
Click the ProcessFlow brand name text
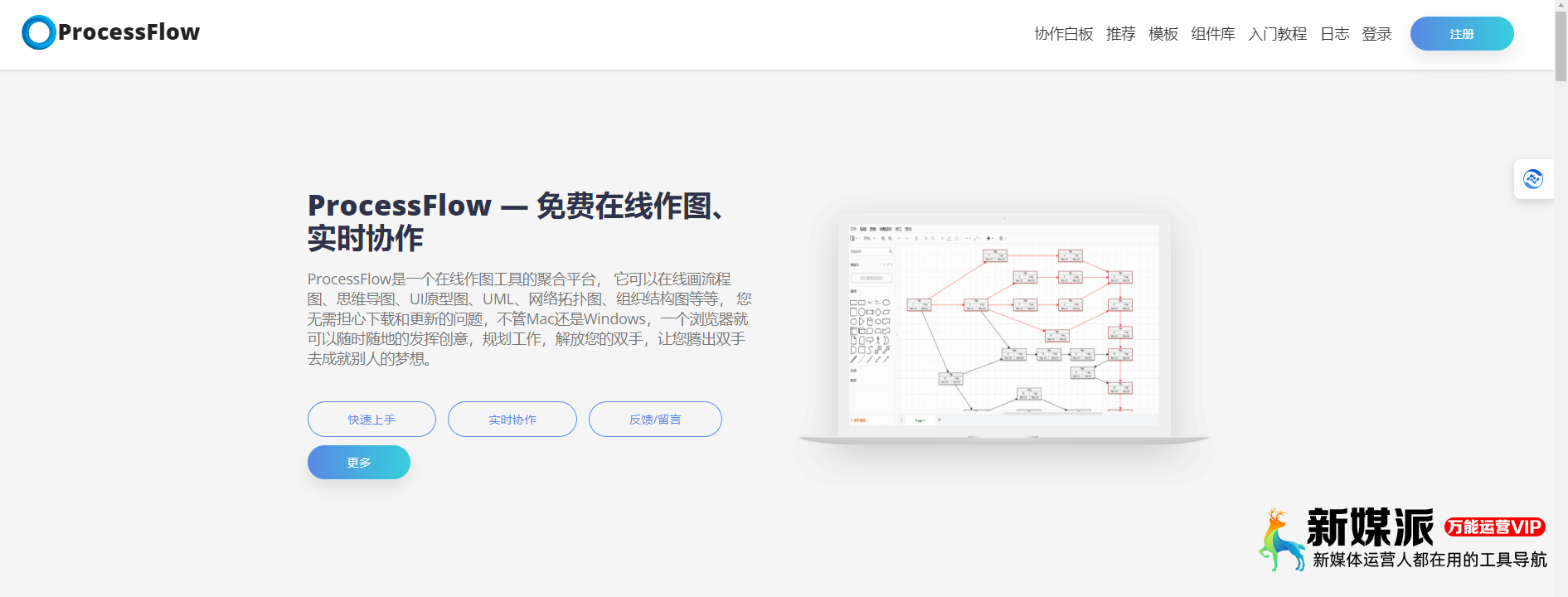coord(129,32)
